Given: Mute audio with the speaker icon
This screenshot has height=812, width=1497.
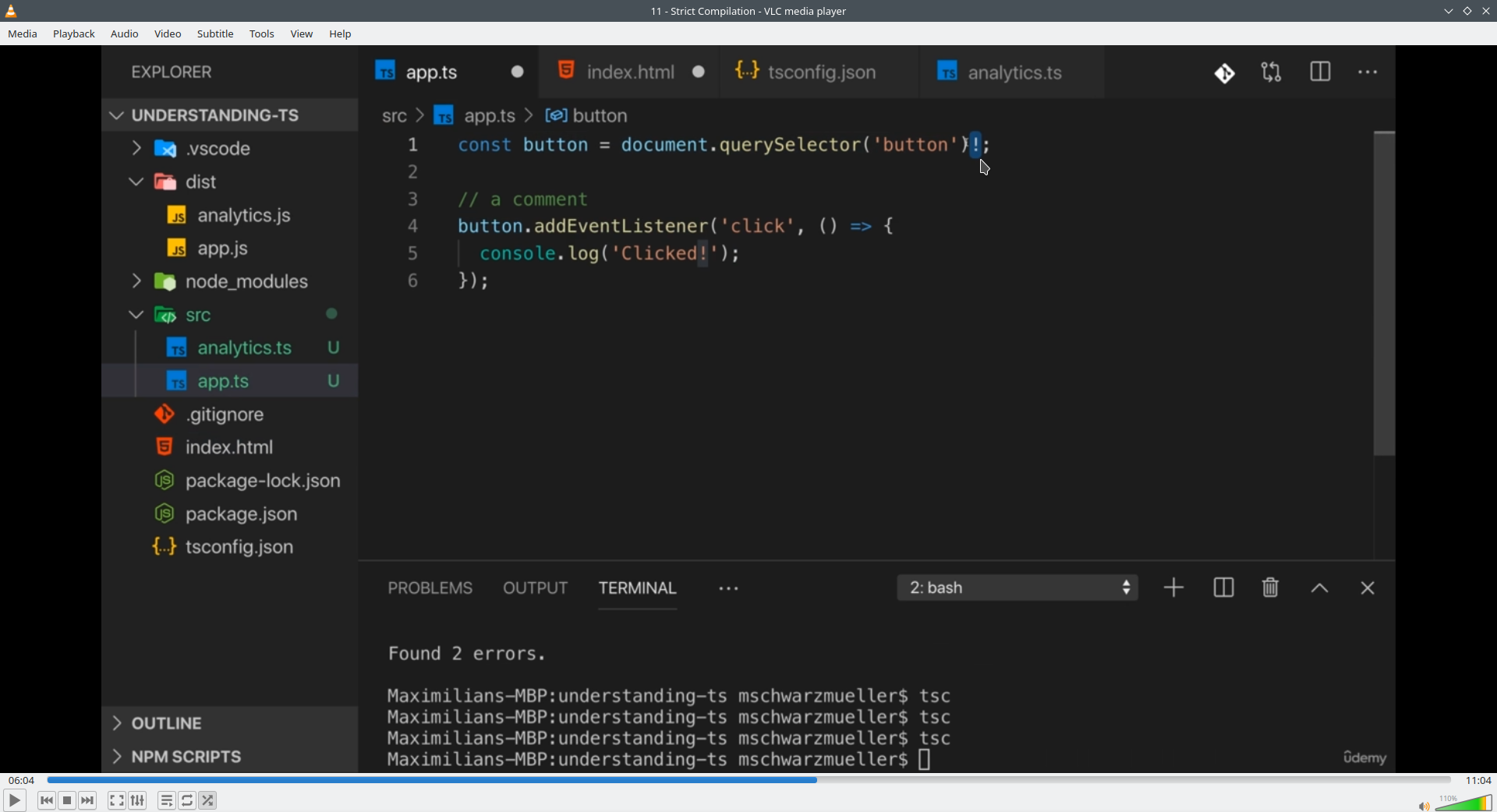Looking at the screenshot, I should pos(1424,806).
